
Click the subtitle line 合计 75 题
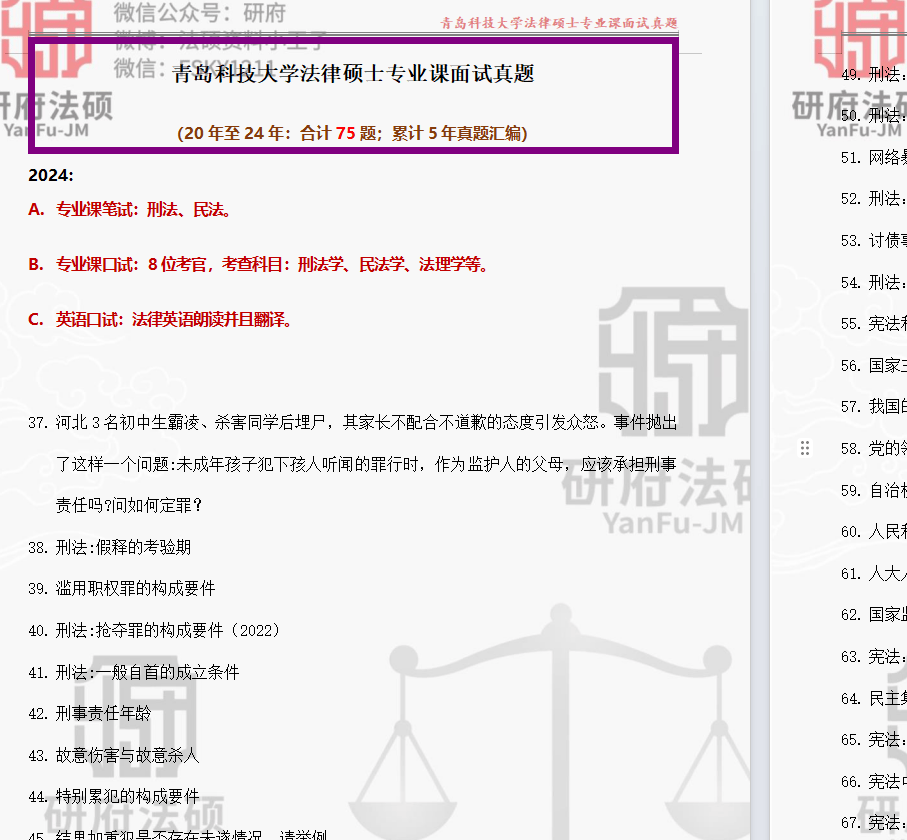352,134
